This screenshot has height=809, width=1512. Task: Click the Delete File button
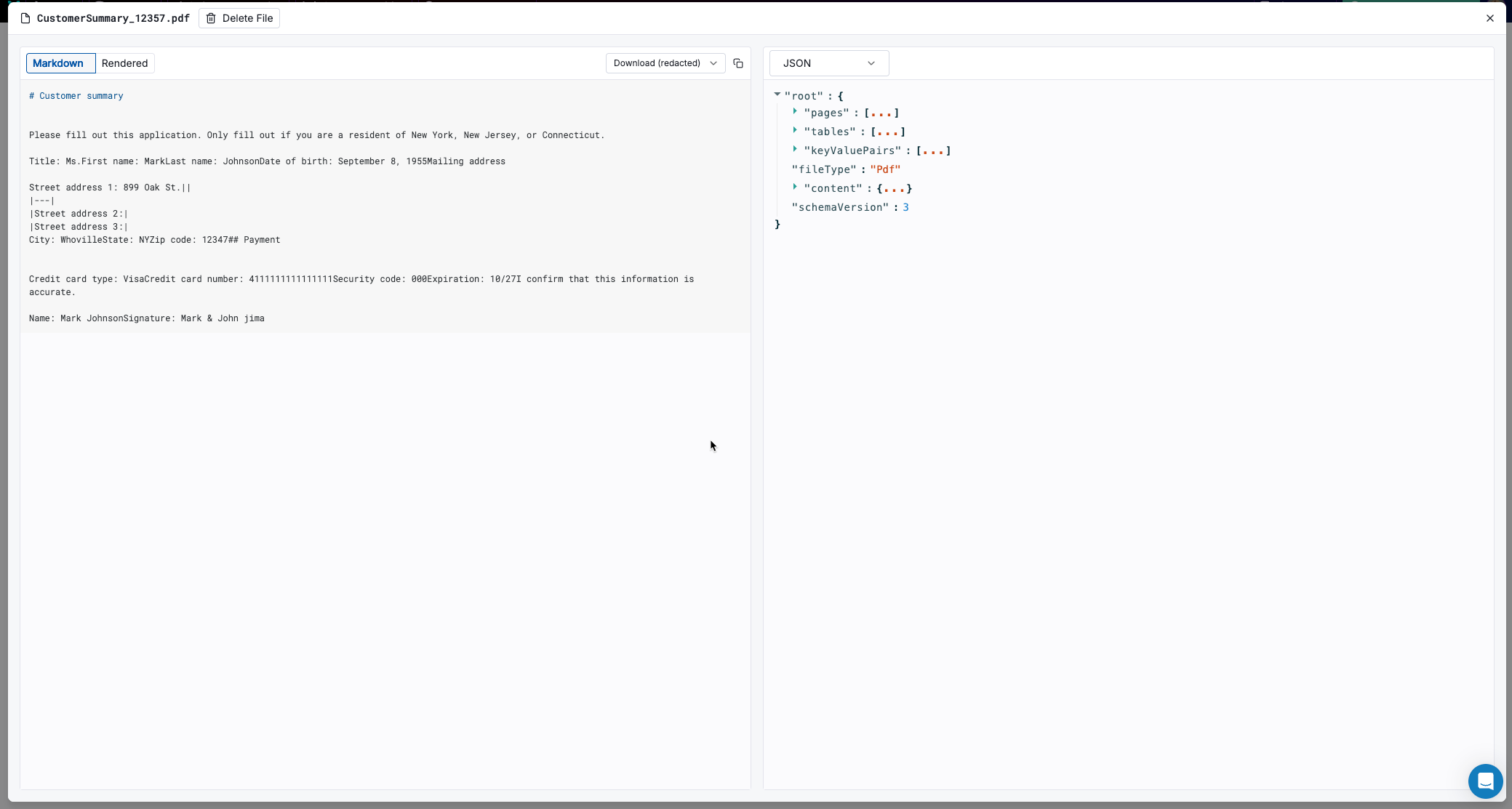point(239,18)
